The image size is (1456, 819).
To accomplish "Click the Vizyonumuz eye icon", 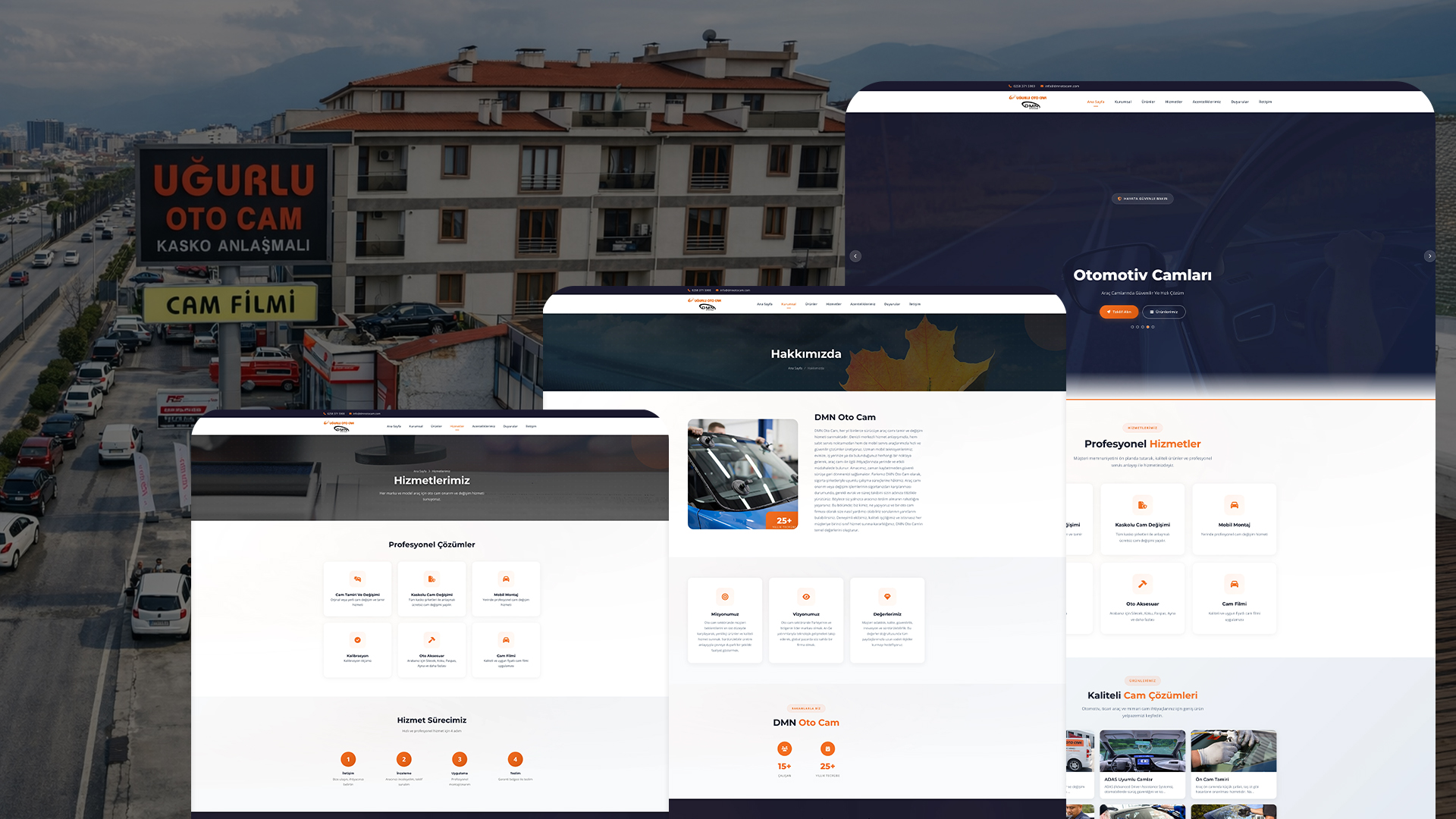I will point(806,597).
